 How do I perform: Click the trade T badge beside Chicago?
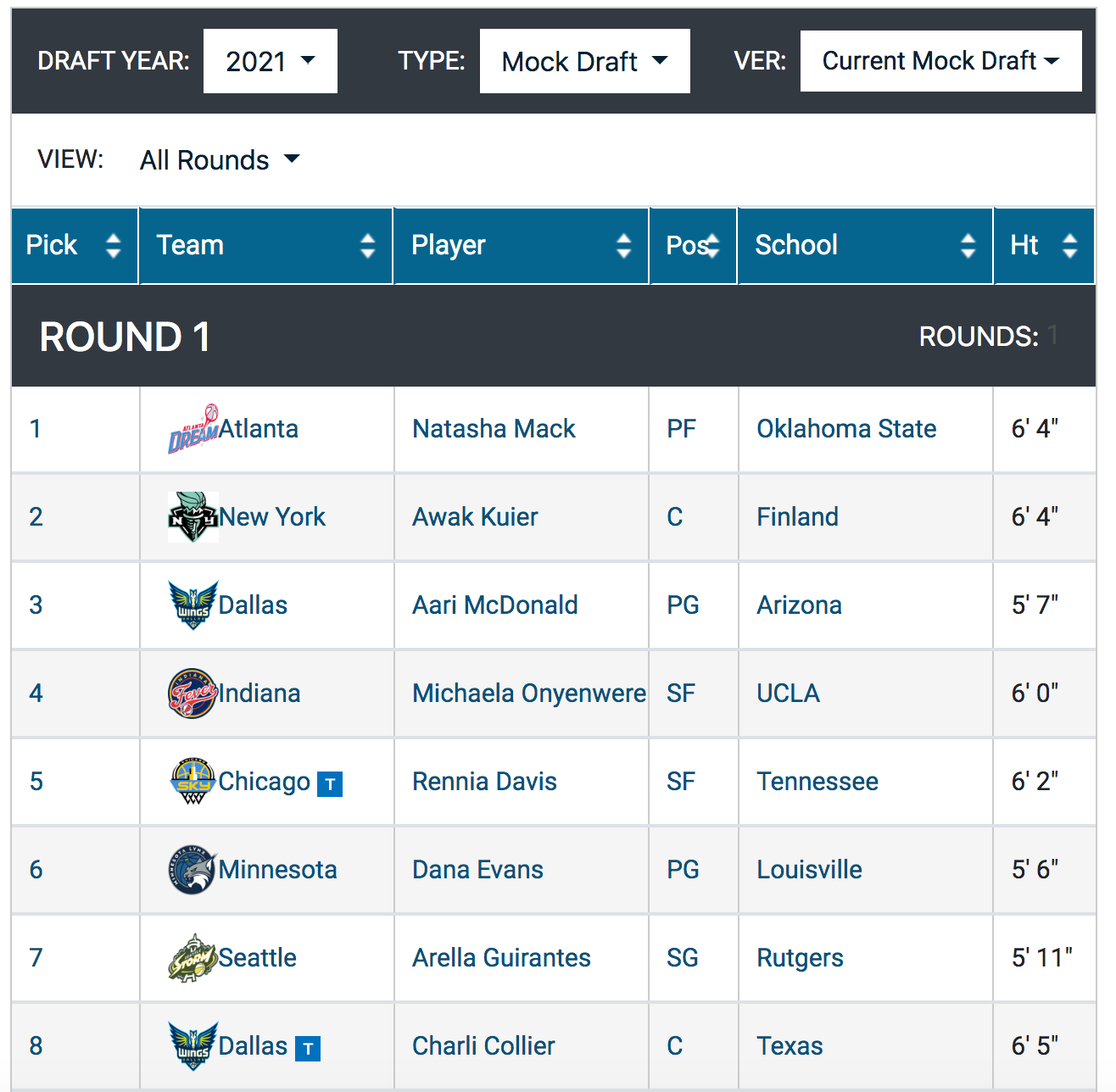330,784
